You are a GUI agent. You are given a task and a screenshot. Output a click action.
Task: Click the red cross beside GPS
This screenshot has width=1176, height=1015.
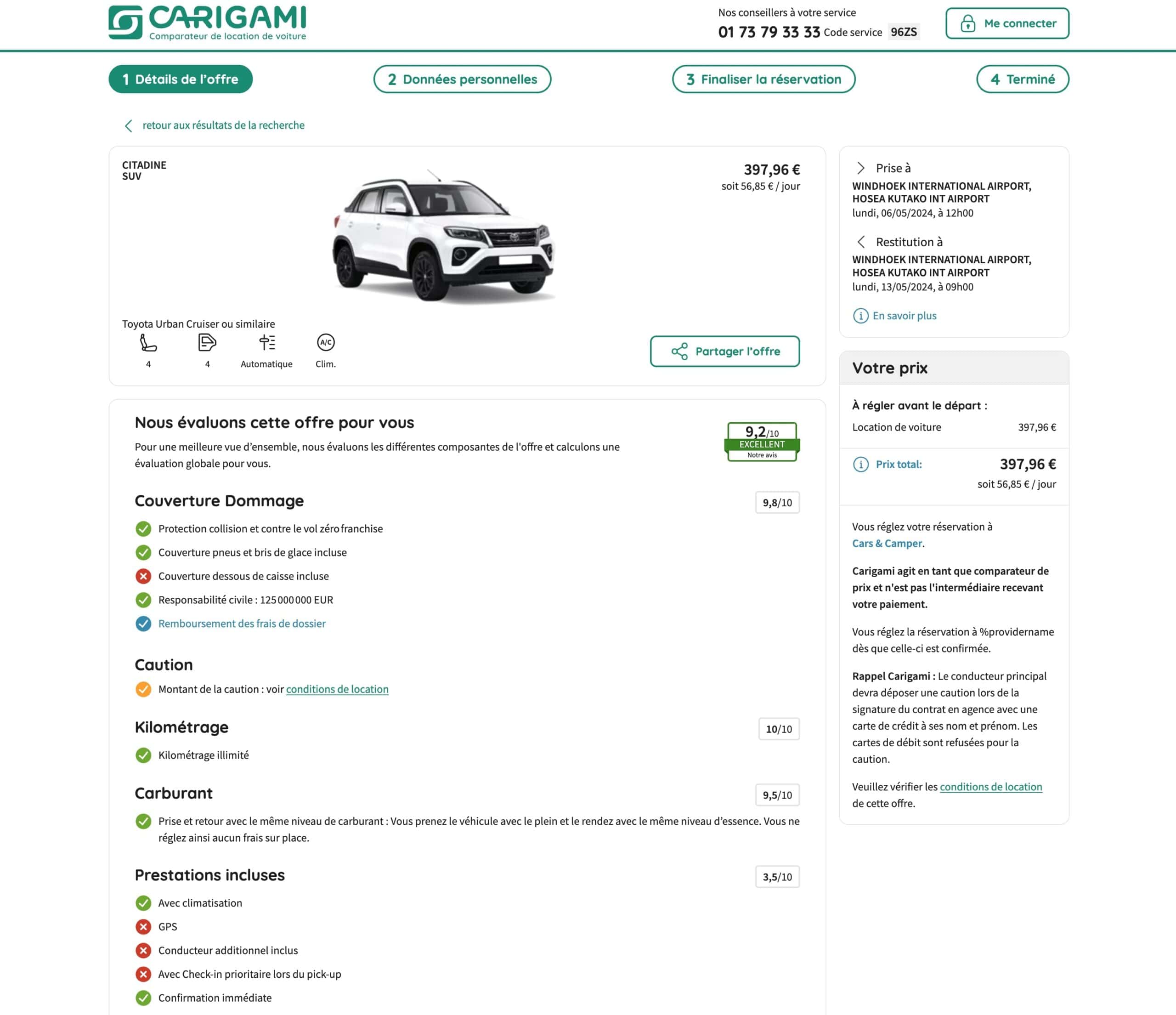pos(144,926)
